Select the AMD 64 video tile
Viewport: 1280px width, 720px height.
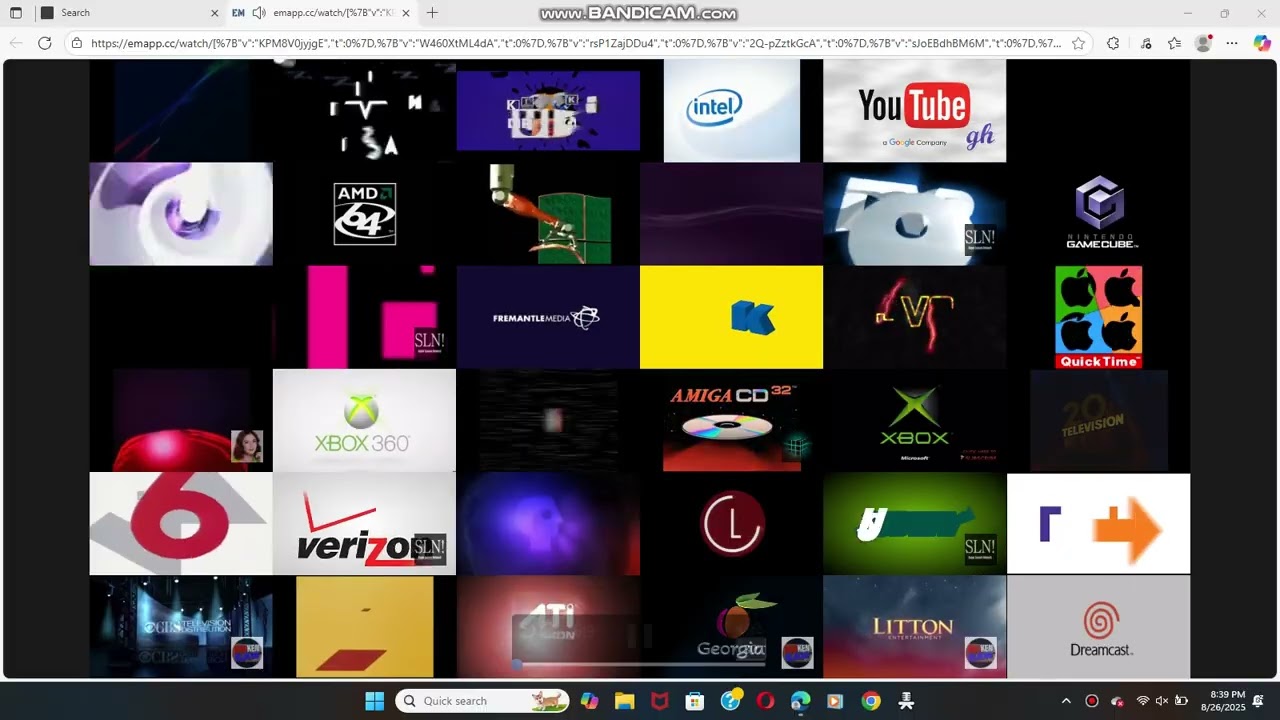364,213
